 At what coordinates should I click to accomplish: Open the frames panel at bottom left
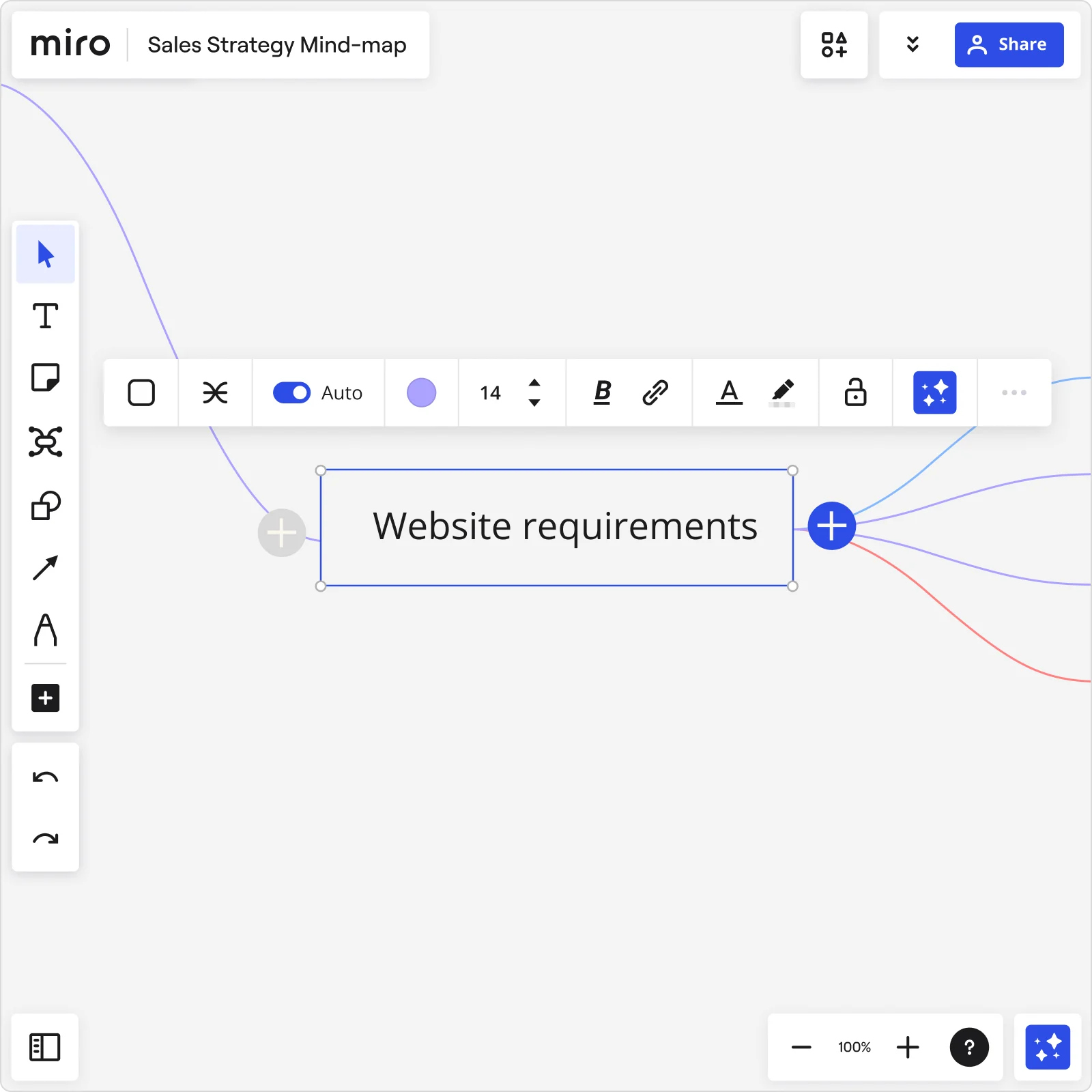pos(45,1048)
